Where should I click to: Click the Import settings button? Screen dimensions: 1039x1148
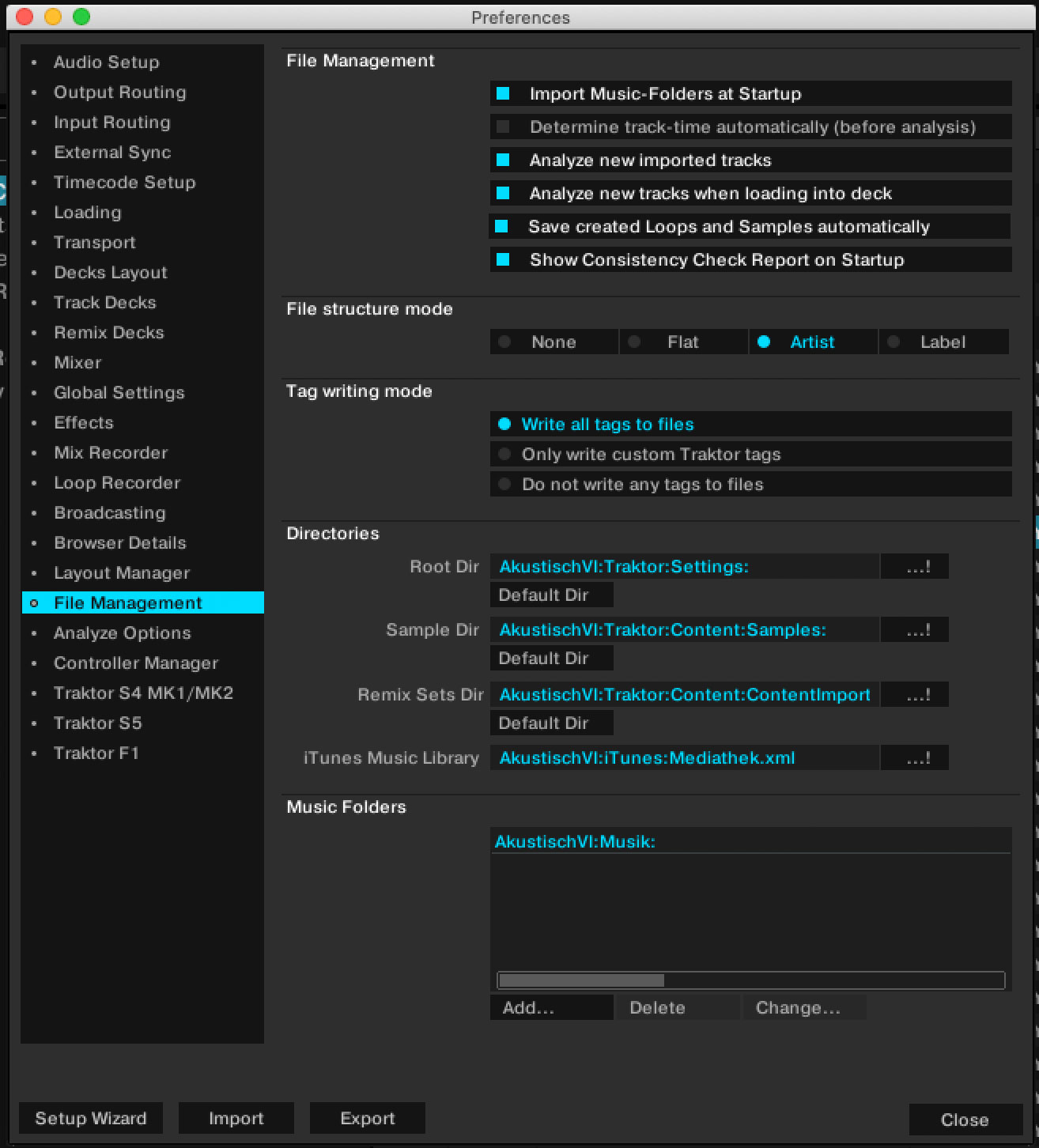click(x=236, y=1119)
